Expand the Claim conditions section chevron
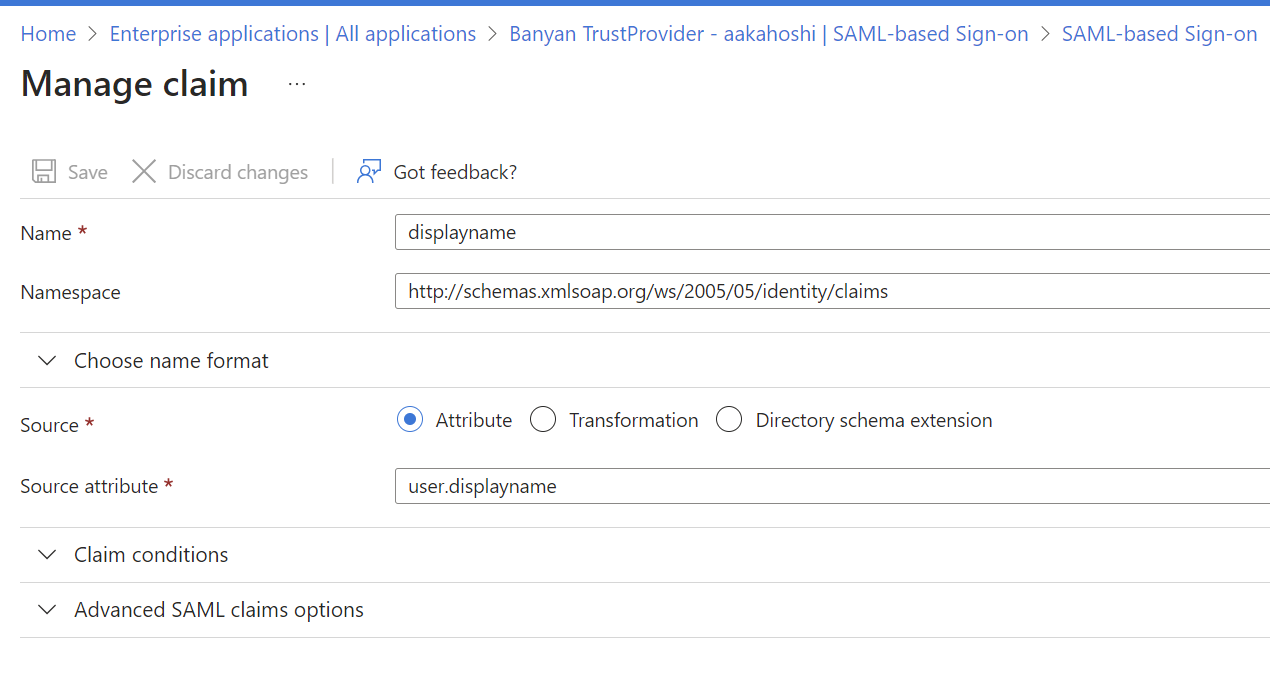Screen dimensions: 1270x692 coord(47,555)
